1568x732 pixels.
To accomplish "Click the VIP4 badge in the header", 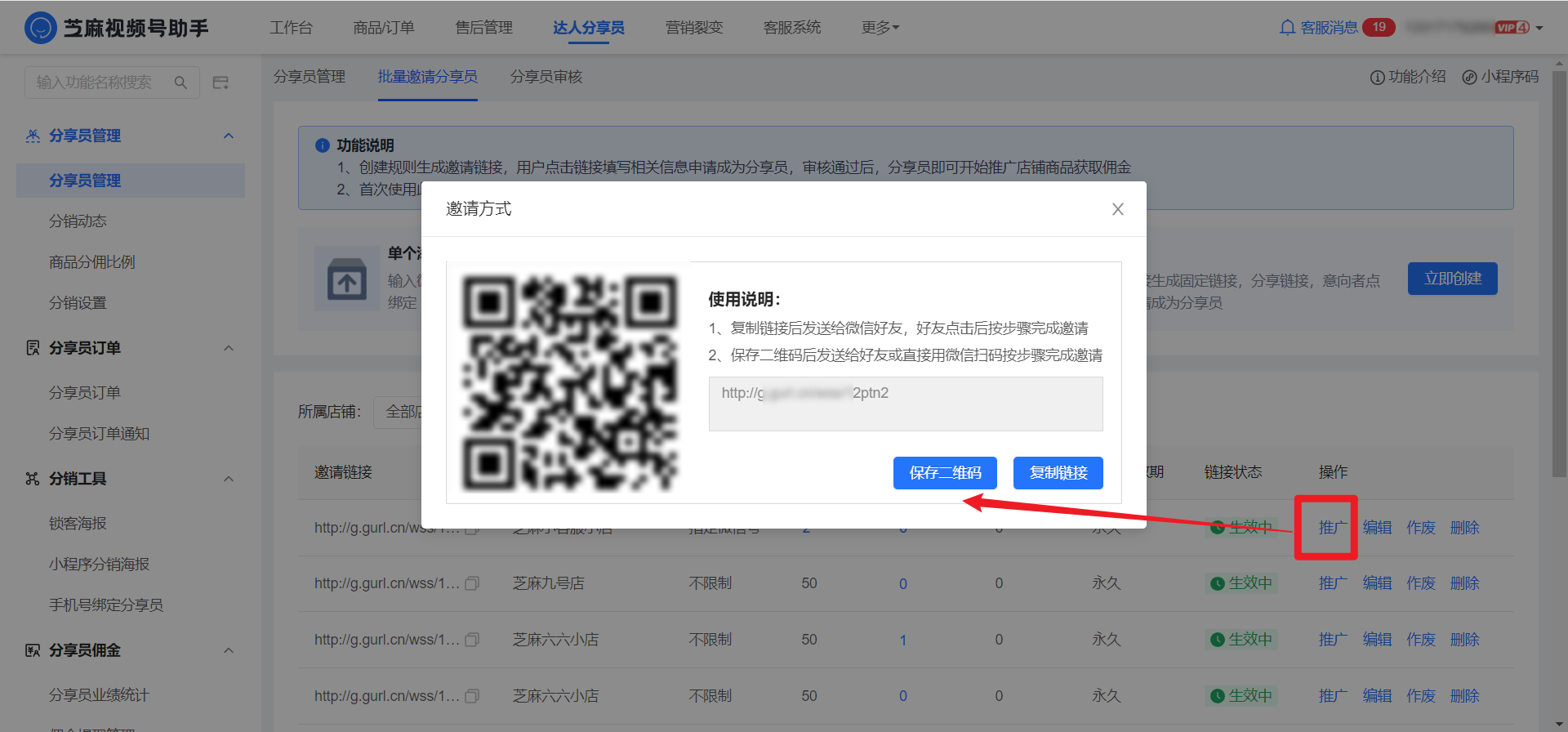I will click(1512, 28).
